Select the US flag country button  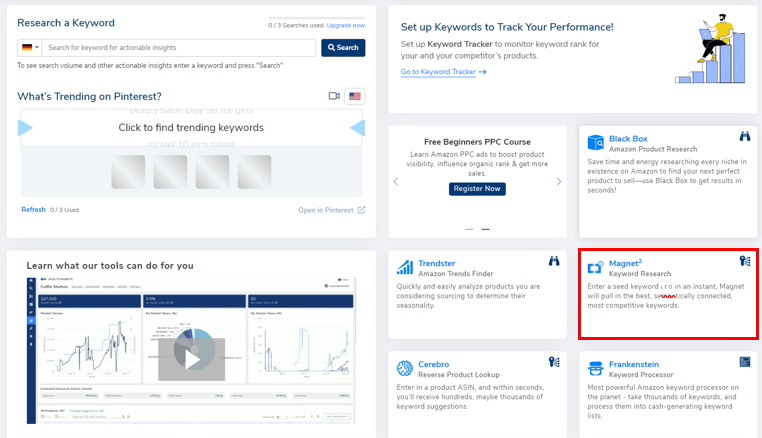pyautogui.click(x=355, y=96)
